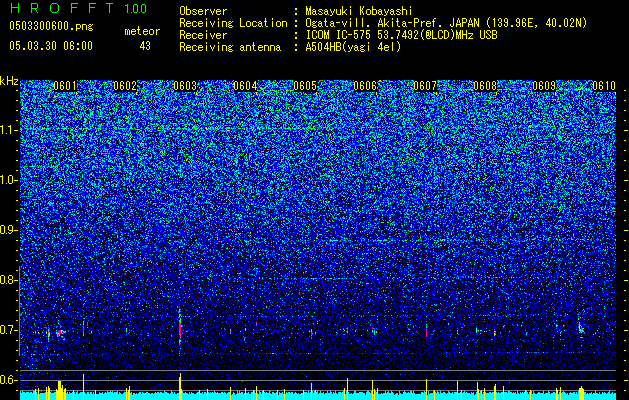The height and width of the screenshot is (400, 629).
Task: Click the 0604 time marker
Action: click(245, 86)
